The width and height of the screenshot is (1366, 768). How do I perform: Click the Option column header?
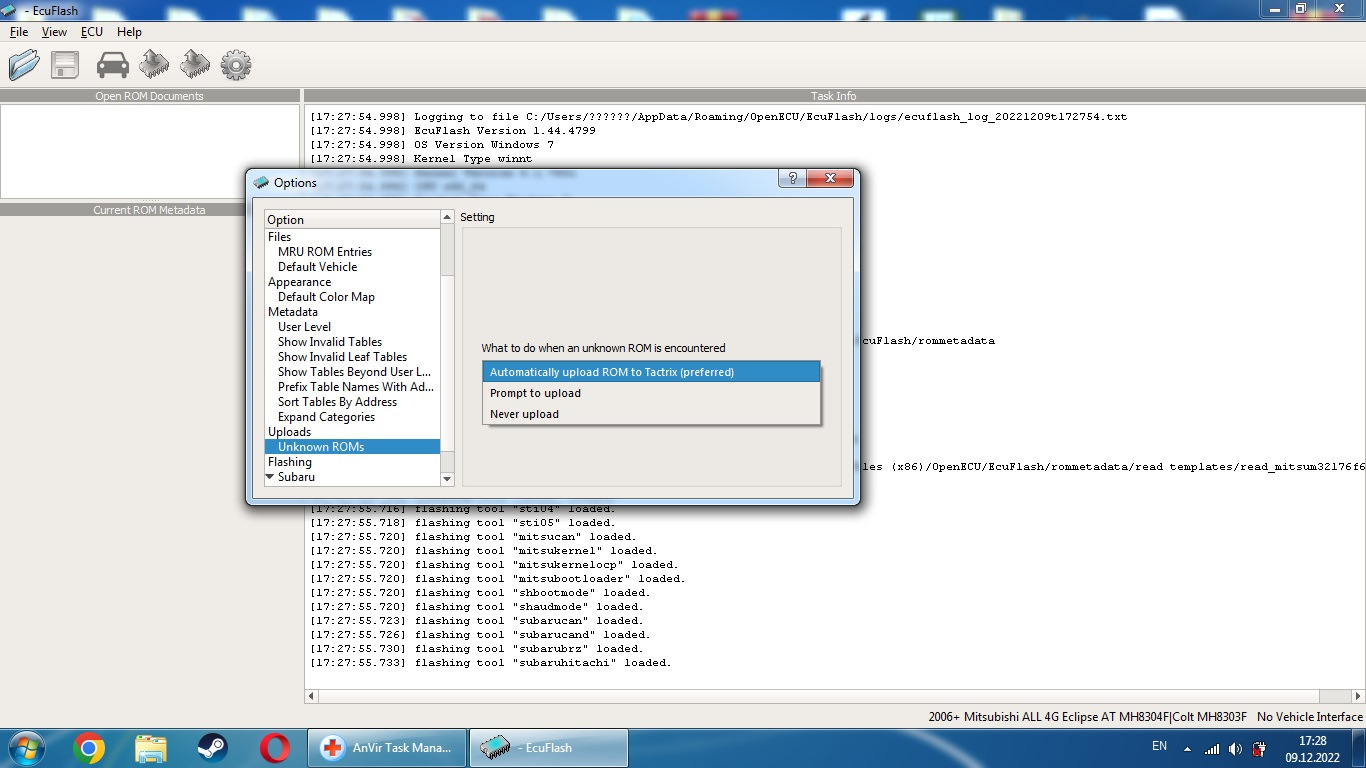pos(352,220)
